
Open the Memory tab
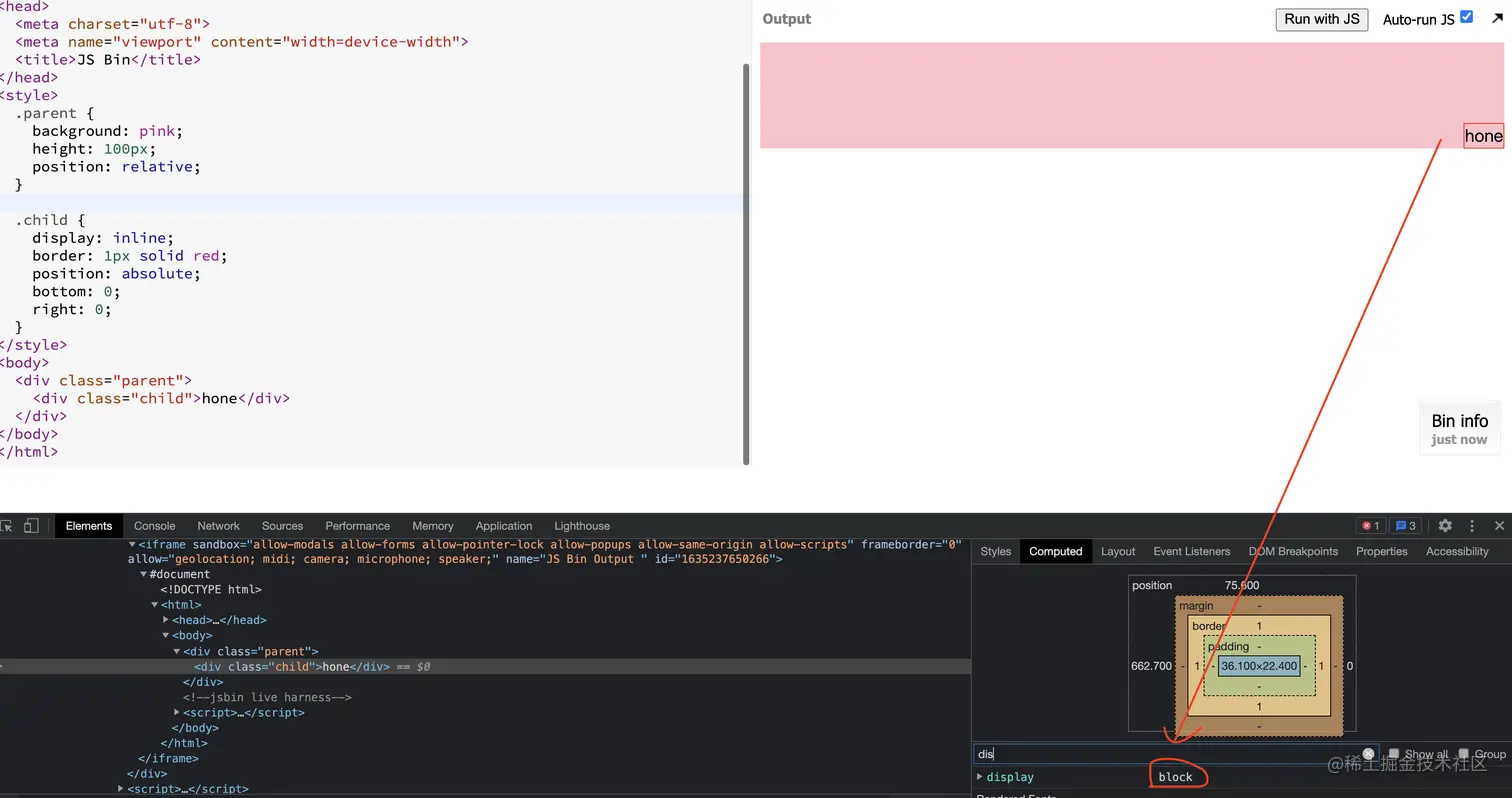point(433,526)
